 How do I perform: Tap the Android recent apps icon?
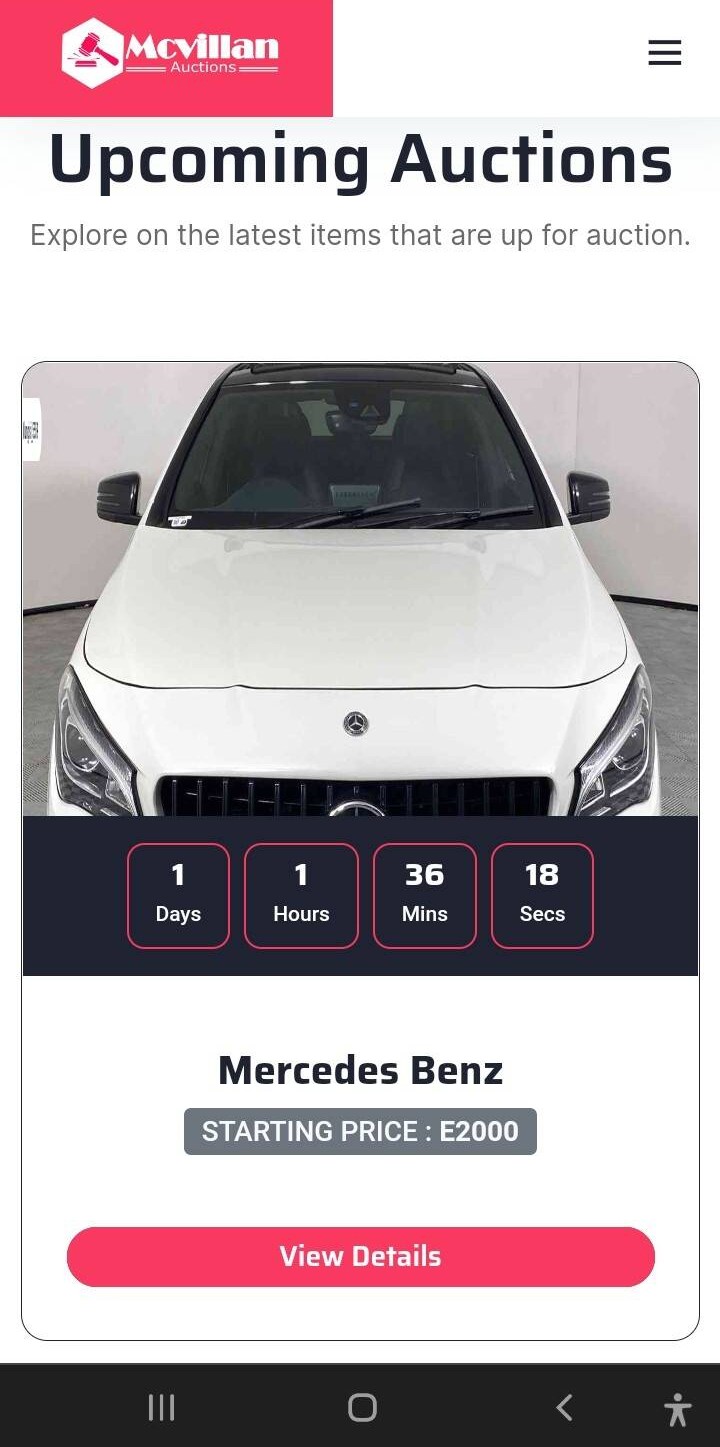[161, 1407]
